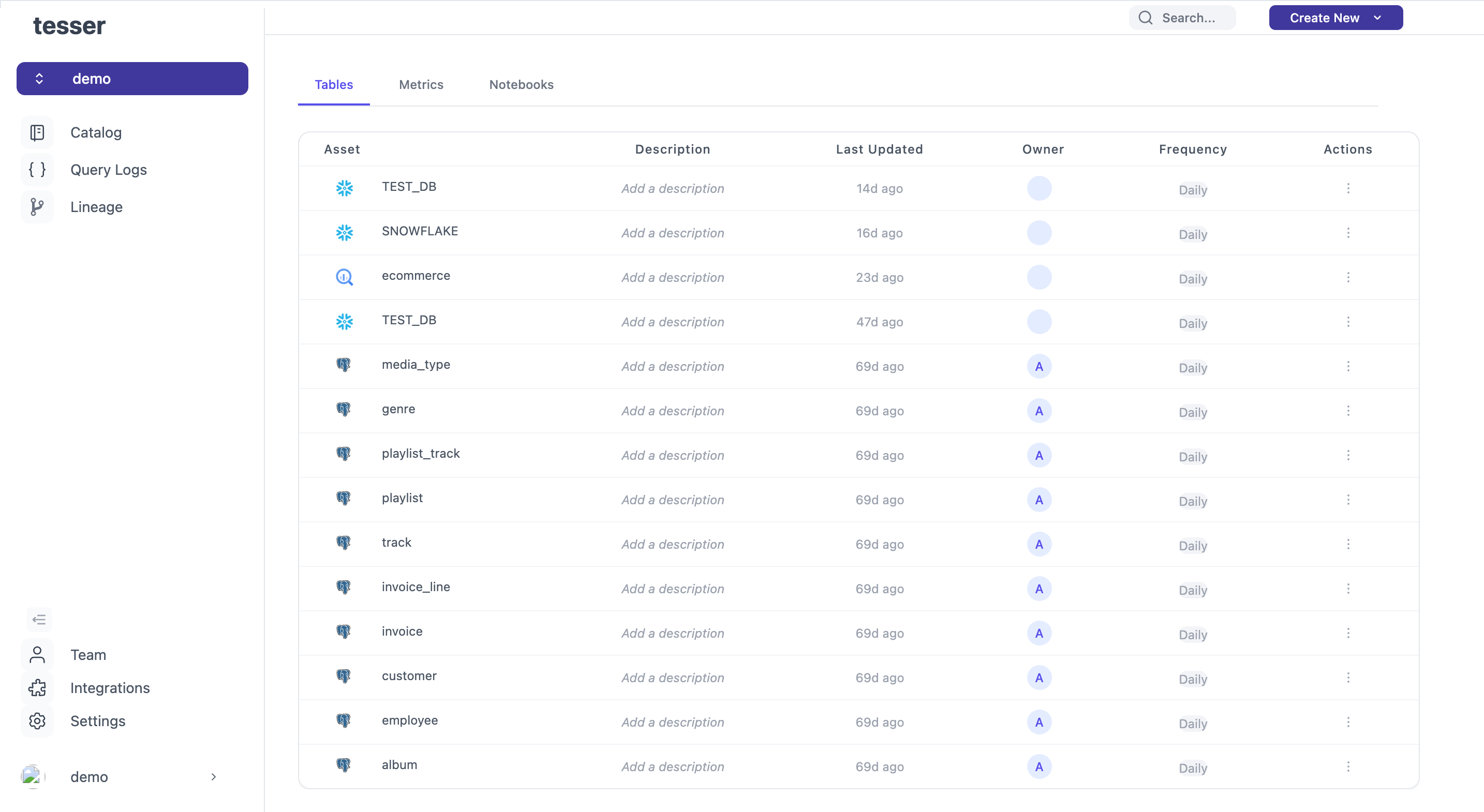Open Settings page

(x=97, y=721)
